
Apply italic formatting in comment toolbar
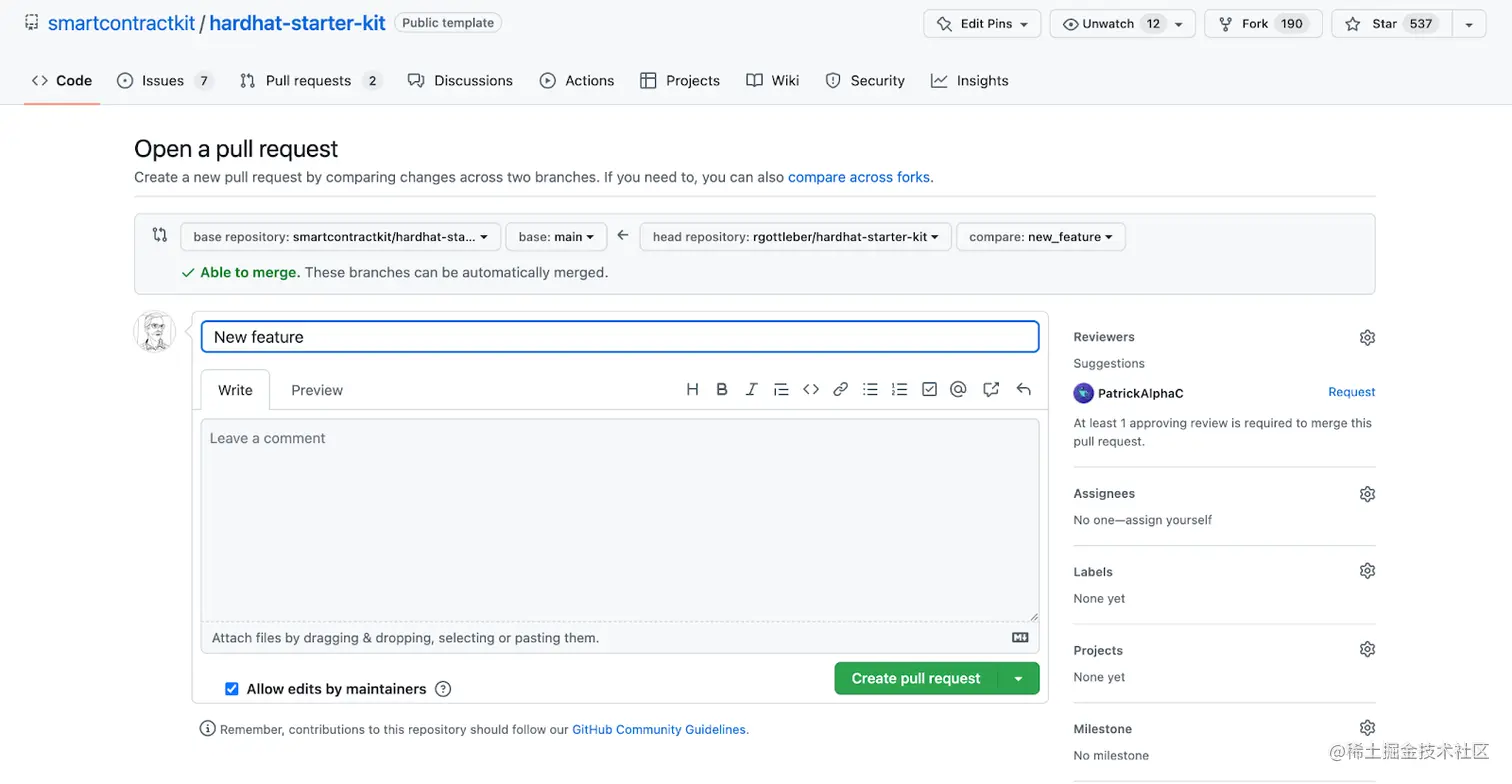(751, 390)
